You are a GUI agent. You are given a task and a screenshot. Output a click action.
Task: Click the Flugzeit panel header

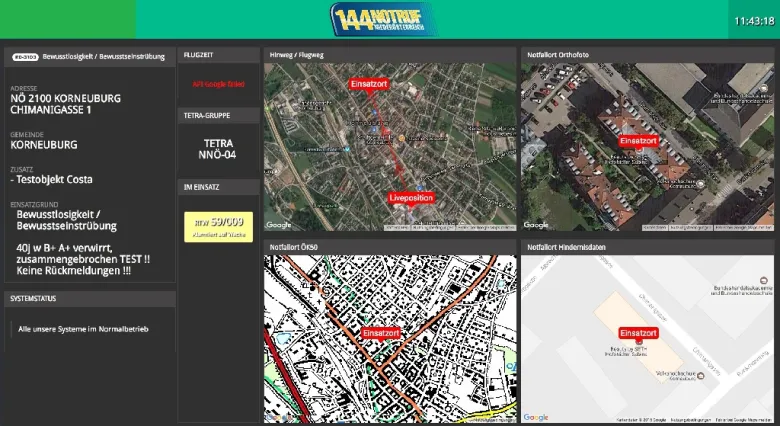coord(218,57)
